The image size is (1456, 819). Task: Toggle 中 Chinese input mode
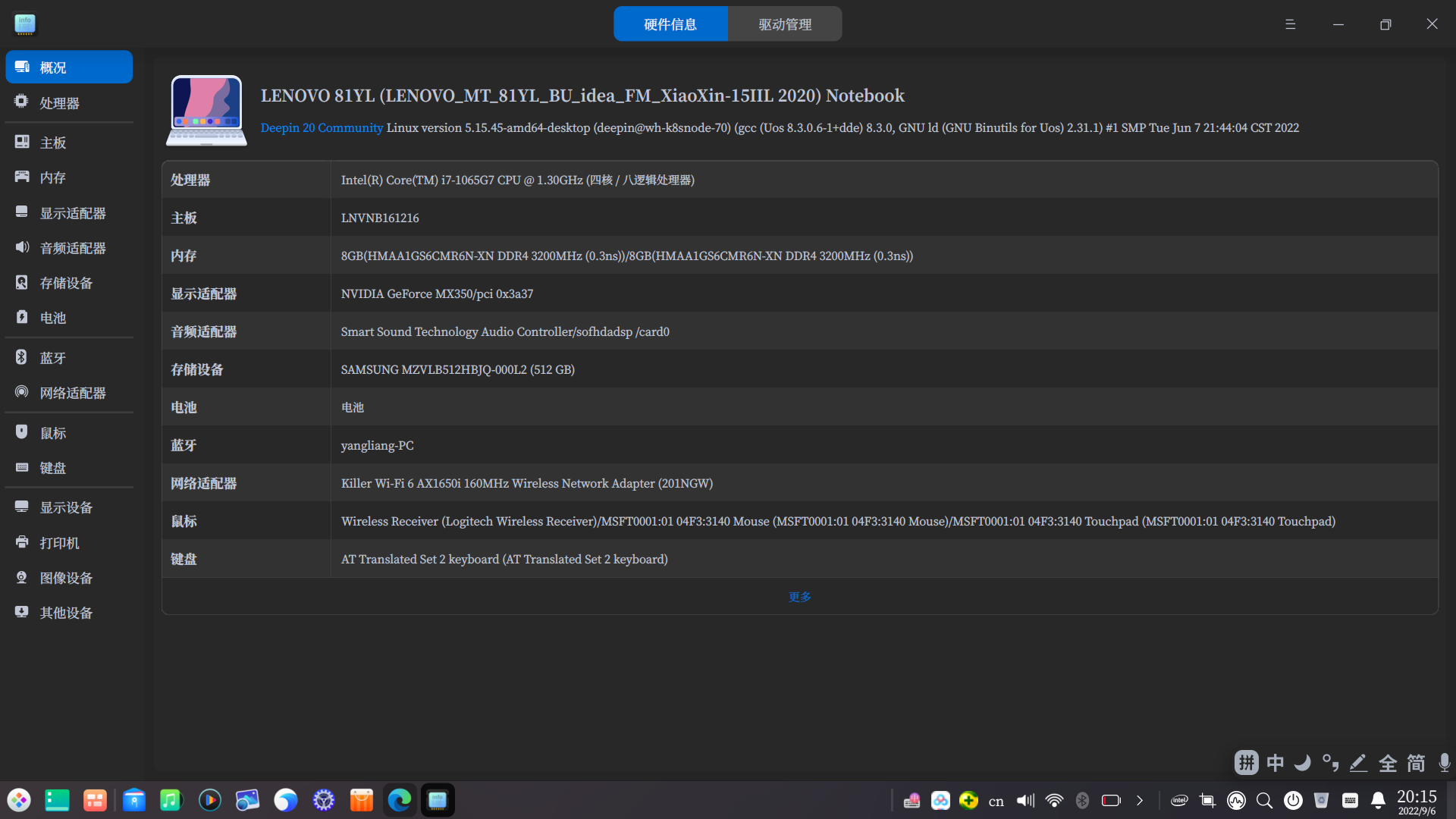click(1275, 763)
